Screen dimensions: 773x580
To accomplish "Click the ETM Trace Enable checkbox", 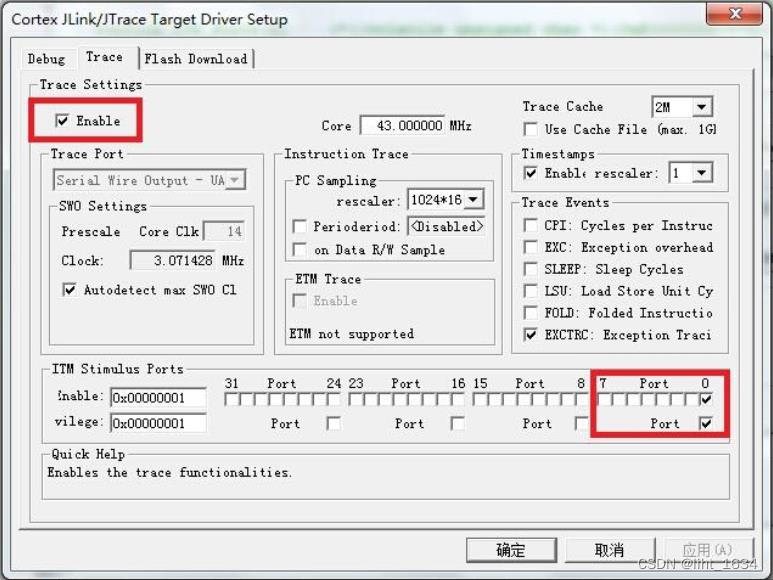I will pyautogui.click(x=300, y=301).
